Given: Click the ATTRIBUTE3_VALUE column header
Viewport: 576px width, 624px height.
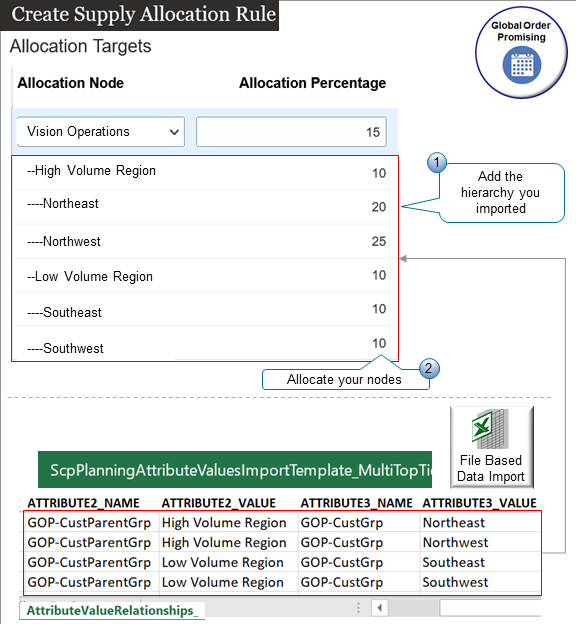Looking at the screenshot, I should [479, 503].
